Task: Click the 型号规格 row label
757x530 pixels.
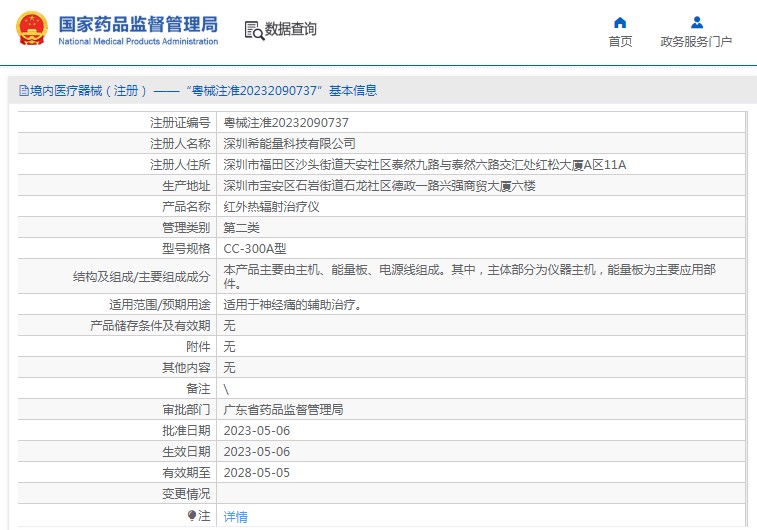Action: coord(186,249)
